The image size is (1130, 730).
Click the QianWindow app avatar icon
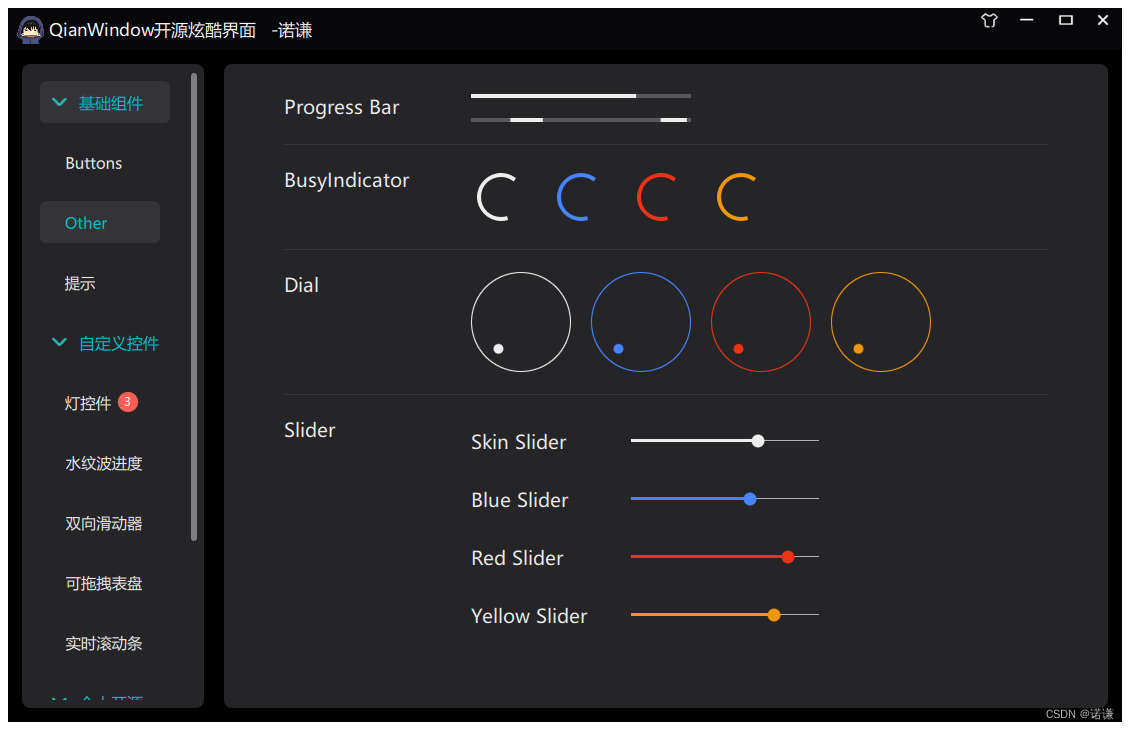30,30
